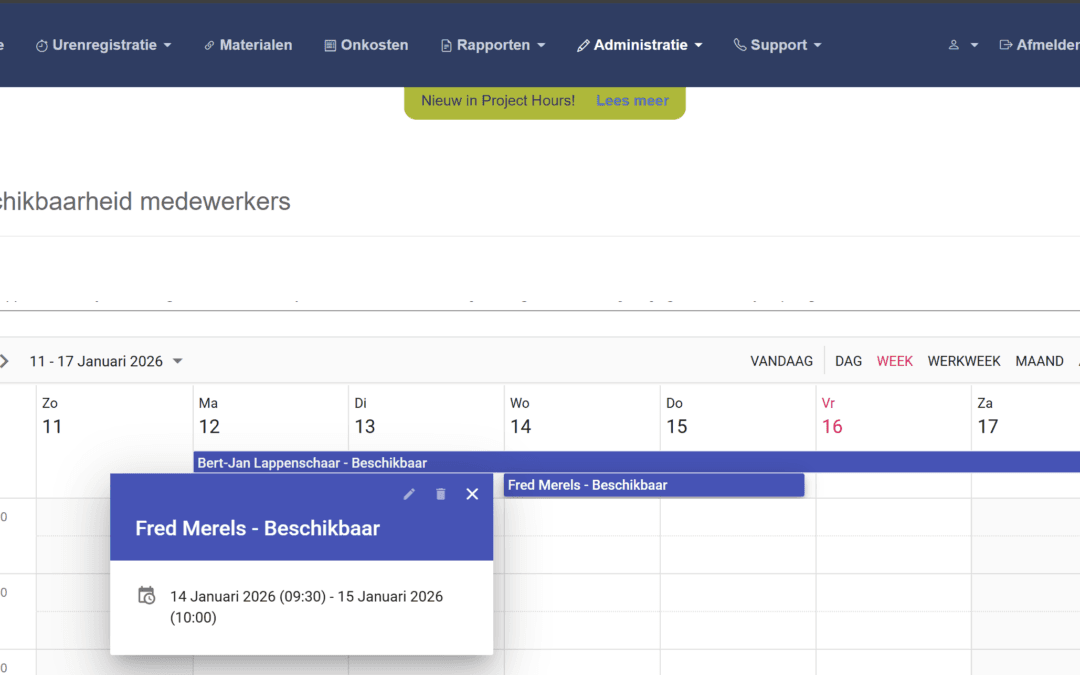Edit the Fred Merels availability entry

[408, 494]
